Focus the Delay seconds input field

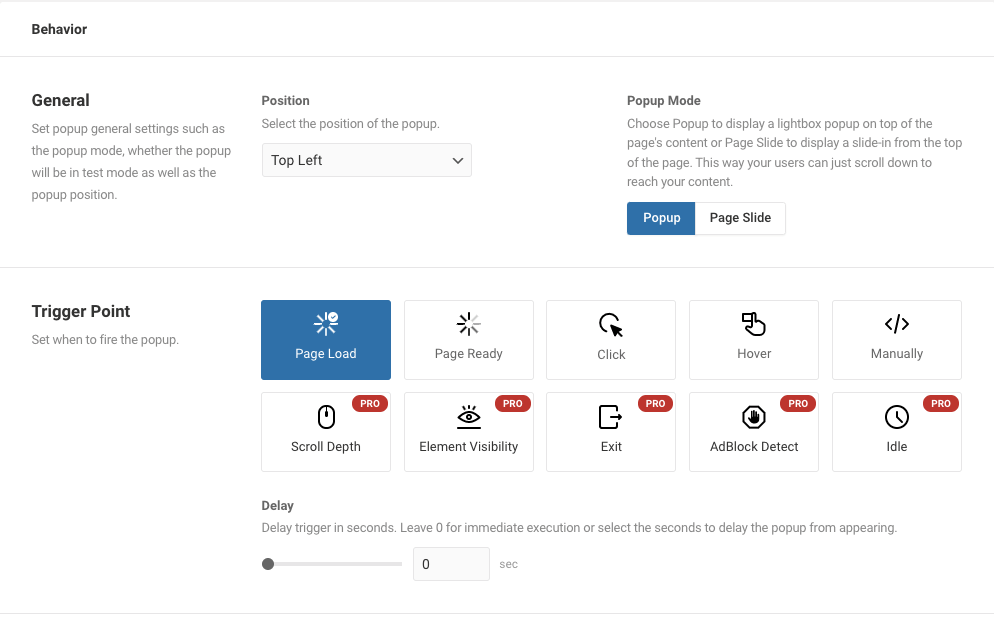click(x=451, y=563)
